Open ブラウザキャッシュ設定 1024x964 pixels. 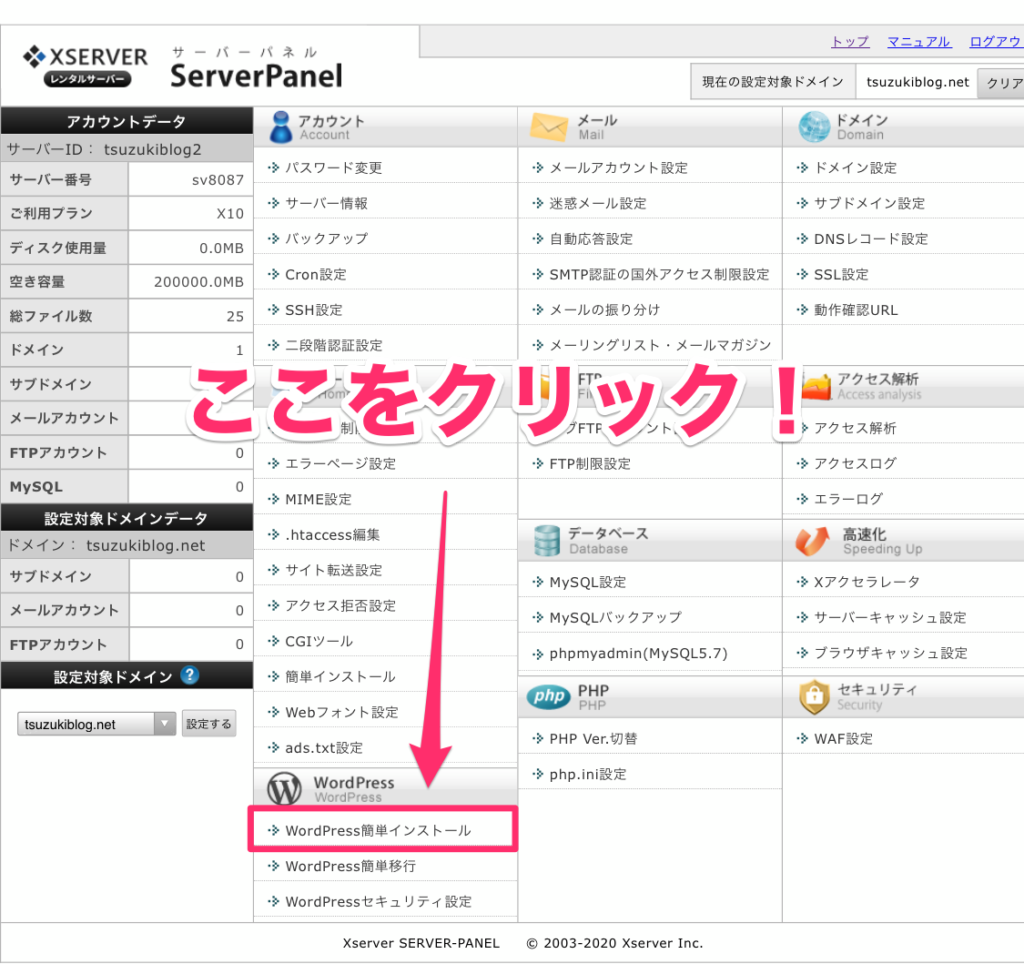891,653
